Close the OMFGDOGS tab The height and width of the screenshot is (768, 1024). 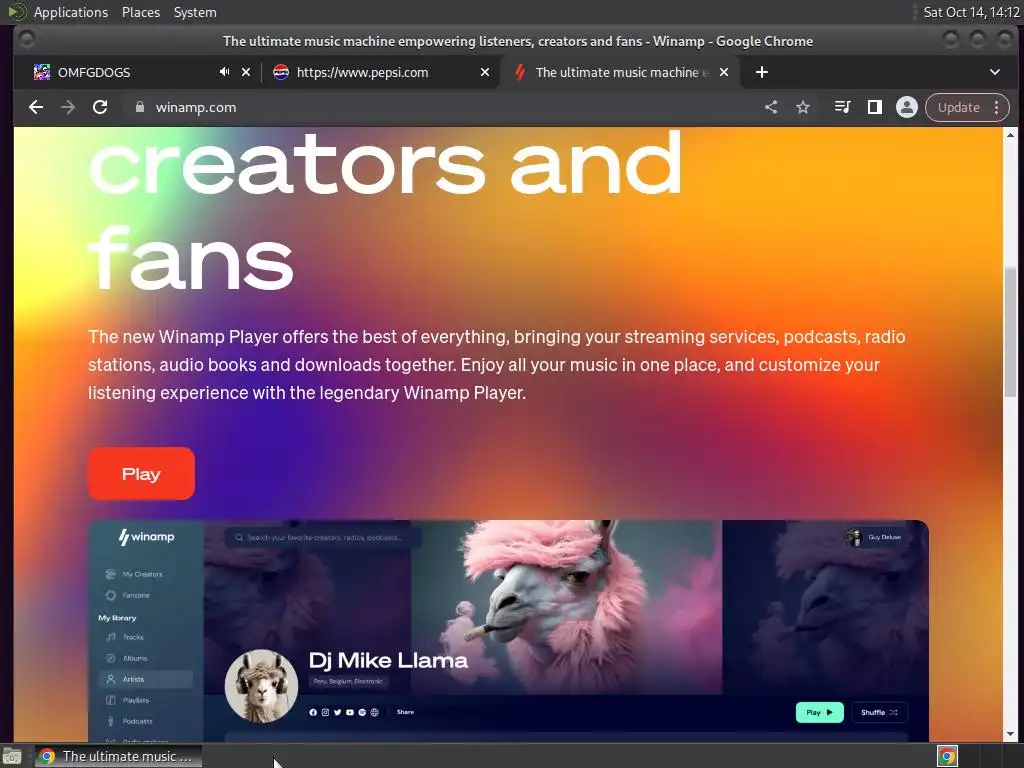point(246,72)
